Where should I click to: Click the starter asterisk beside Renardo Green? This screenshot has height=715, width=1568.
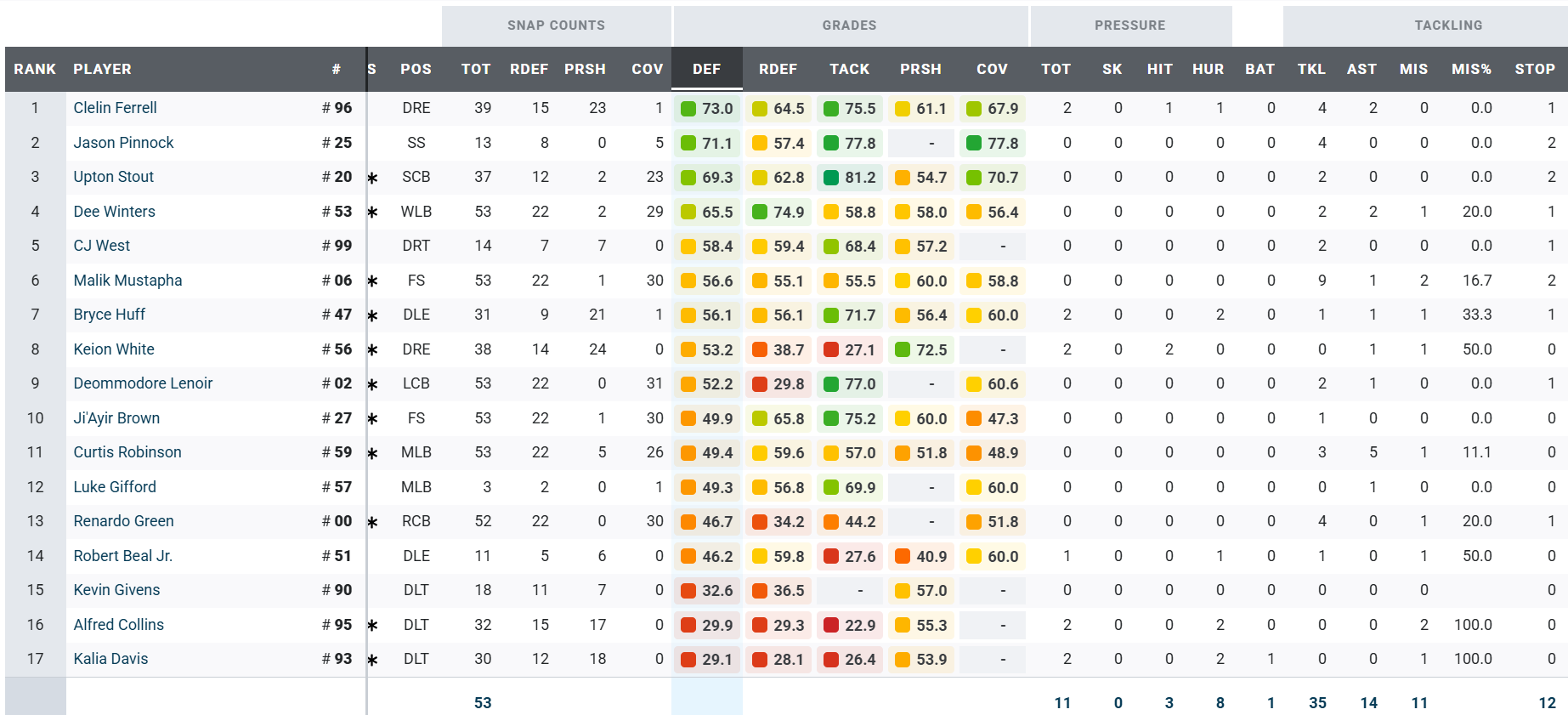[372, 522]
